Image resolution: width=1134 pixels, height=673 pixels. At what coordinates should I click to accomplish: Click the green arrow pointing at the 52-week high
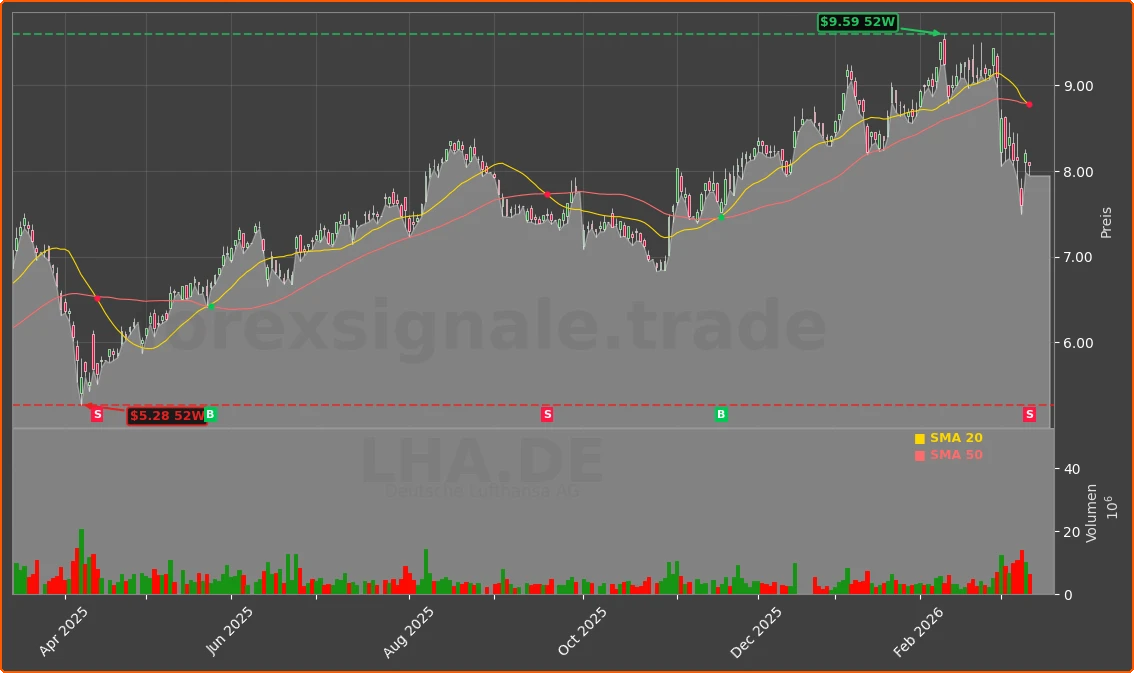pyautogui.click(x=921, y=31)
